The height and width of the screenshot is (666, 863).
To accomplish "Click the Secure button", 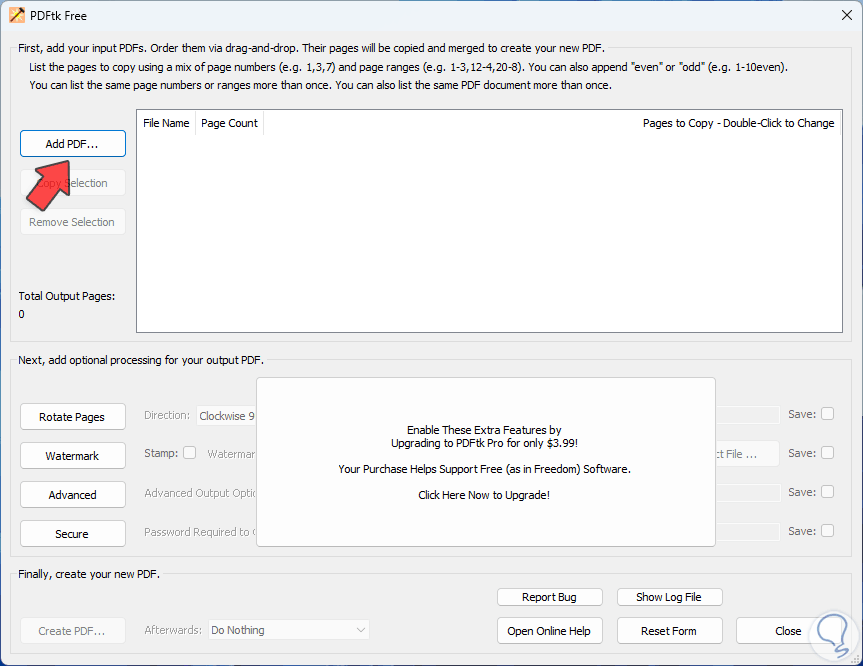I will pos(73,533).
